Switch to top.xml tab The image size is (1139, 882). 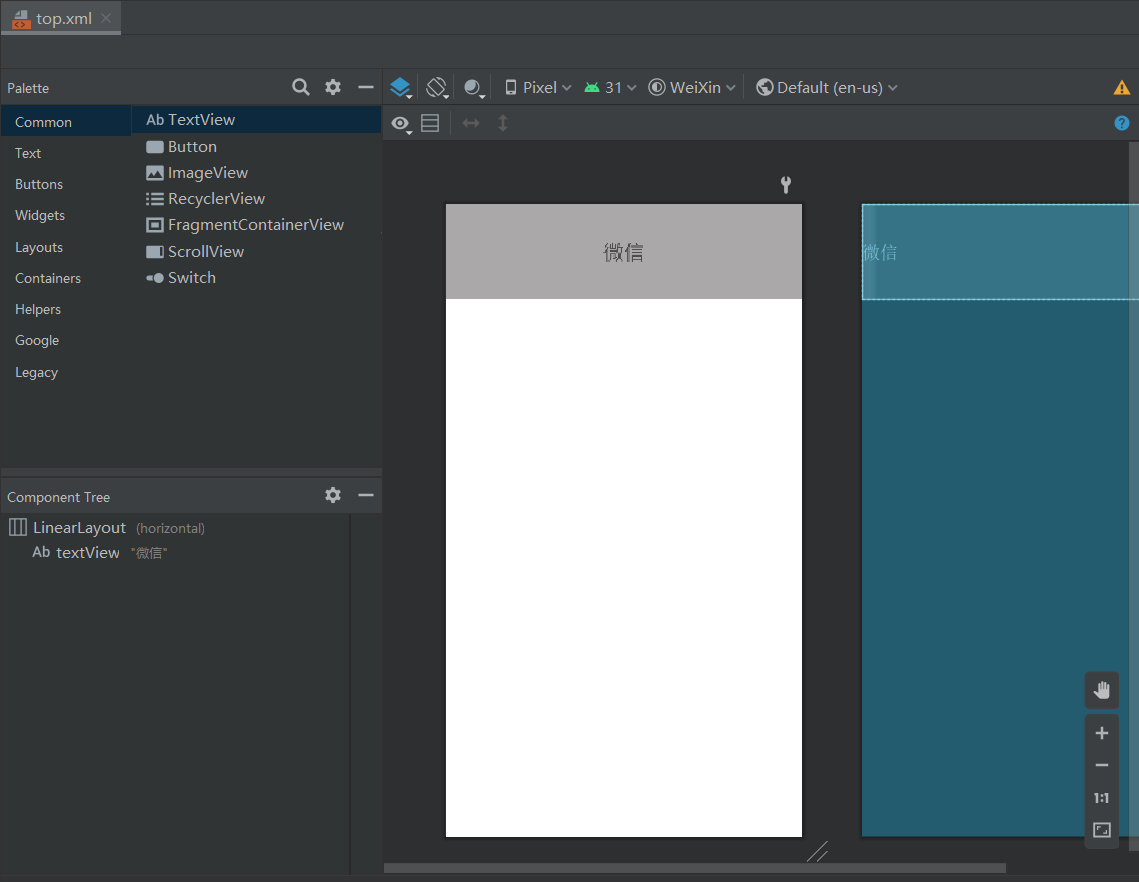(x=61, y=18)
